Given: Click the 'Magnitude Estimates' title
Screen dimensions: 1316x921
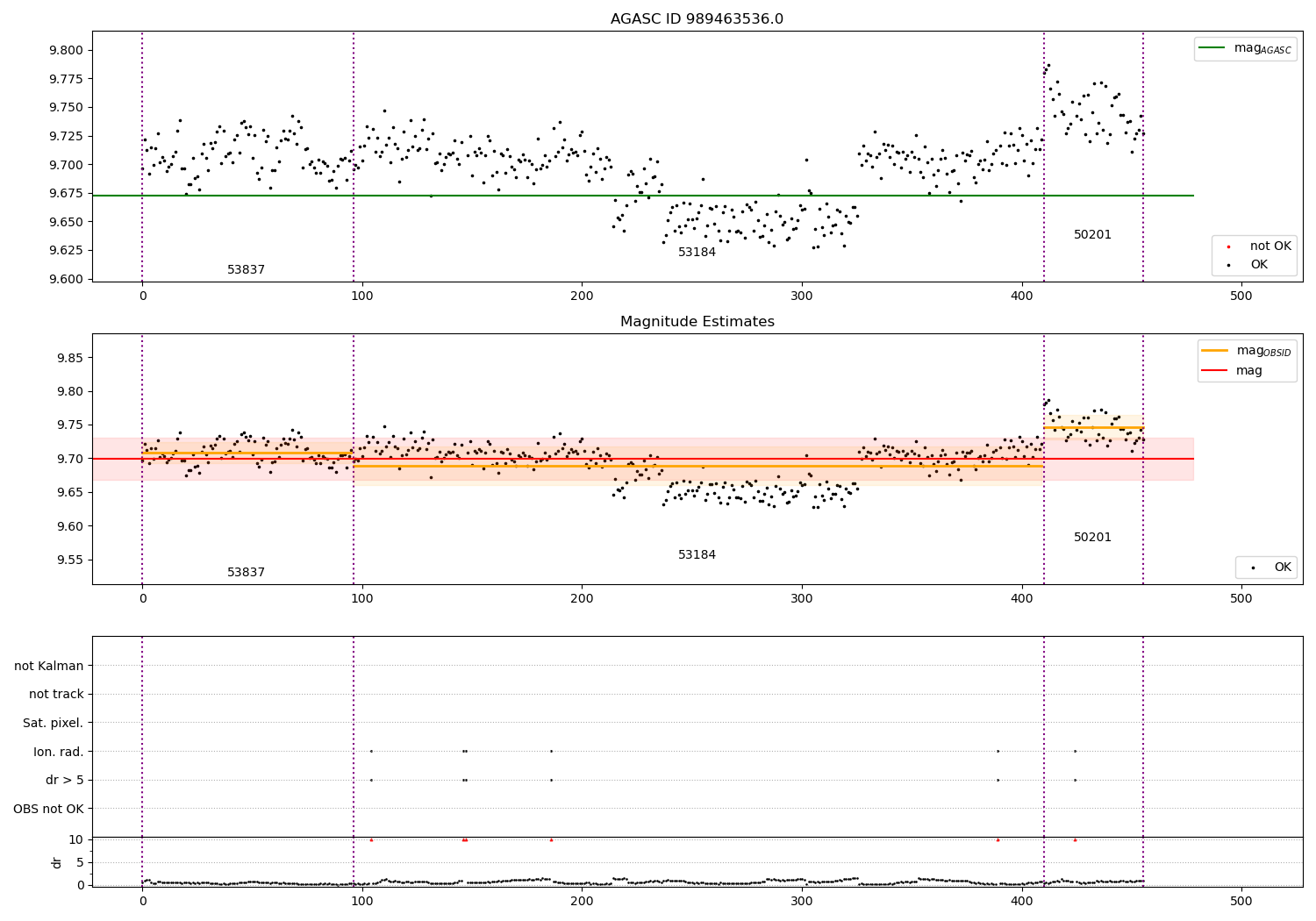Looking at the screenshot, I should 697,322.
